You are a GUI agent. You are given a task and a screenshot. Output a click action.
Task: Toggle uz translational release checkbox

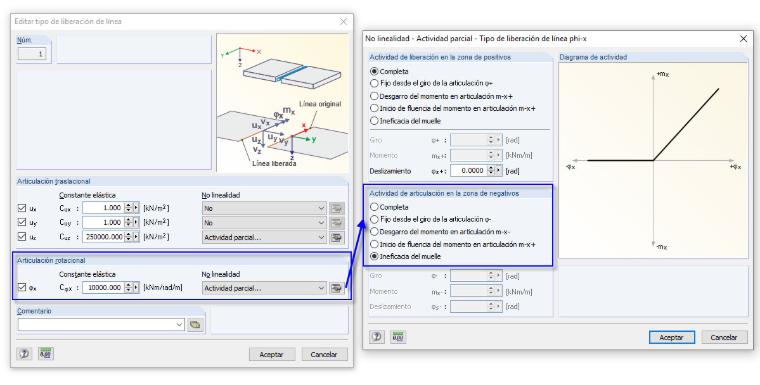point(21,237)
